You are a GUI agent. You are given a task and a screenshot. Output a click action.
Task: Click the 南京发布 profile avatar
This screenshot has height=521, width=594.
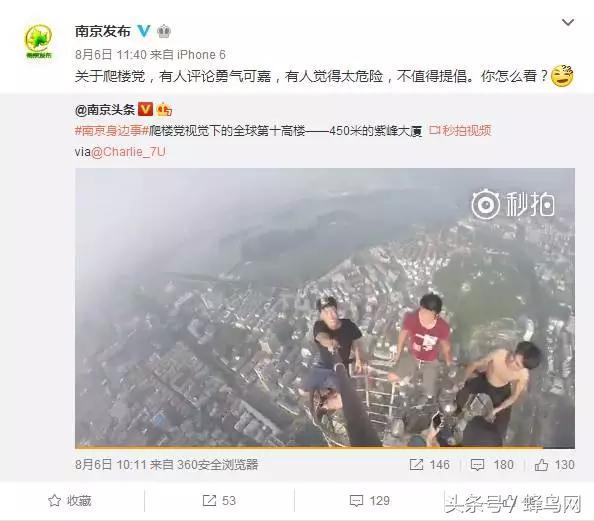pos(39,41)
